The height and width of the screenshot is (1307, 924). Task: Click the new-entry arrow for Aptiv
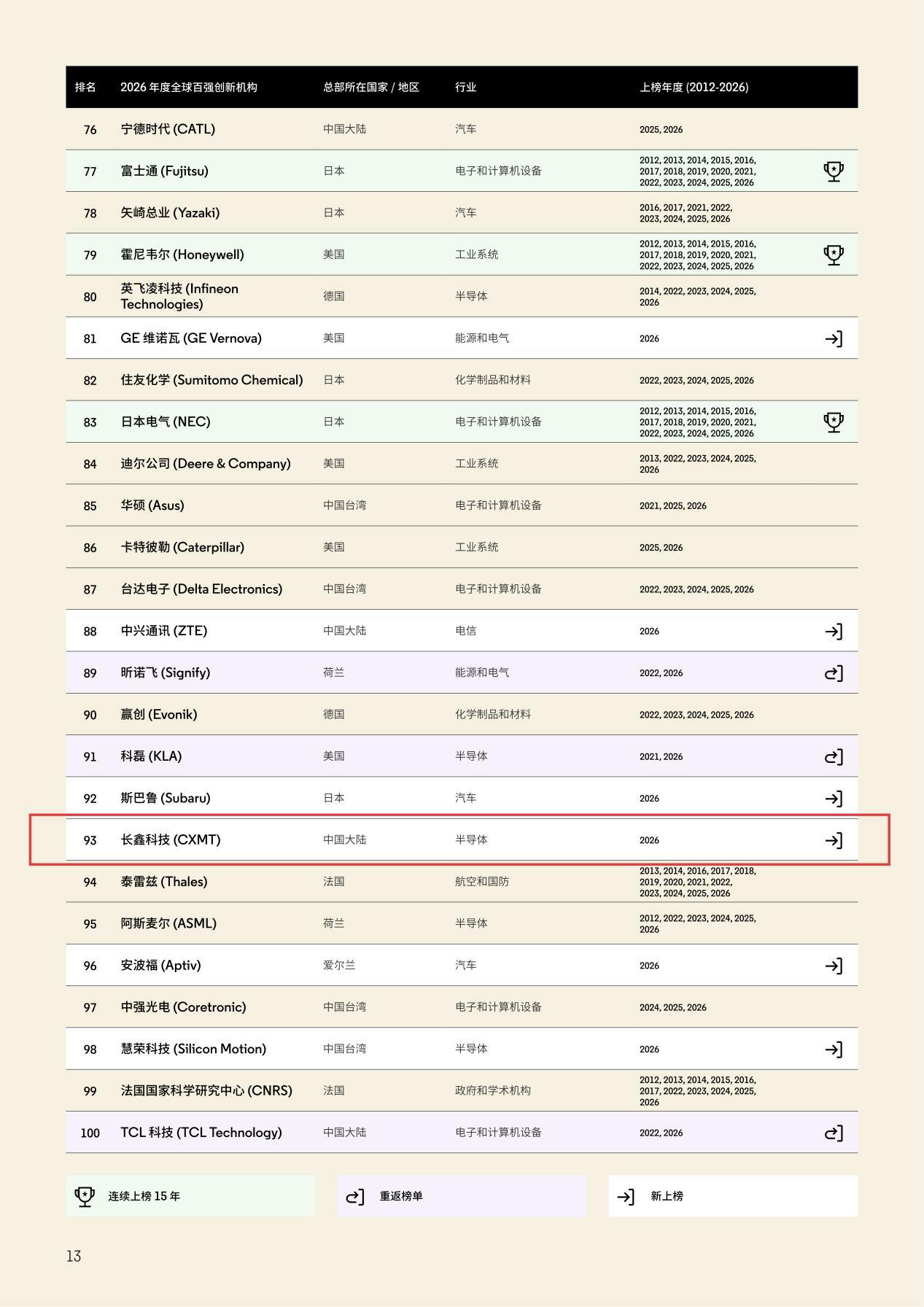(834, 966)
